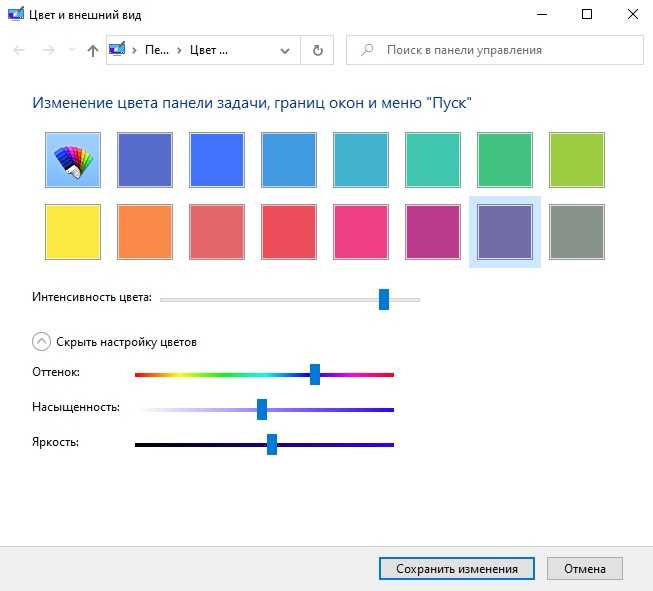This screenshot has height=591, width=653.
Task: Pick the salmon pink swatch
Action: [x=217, y=232]
